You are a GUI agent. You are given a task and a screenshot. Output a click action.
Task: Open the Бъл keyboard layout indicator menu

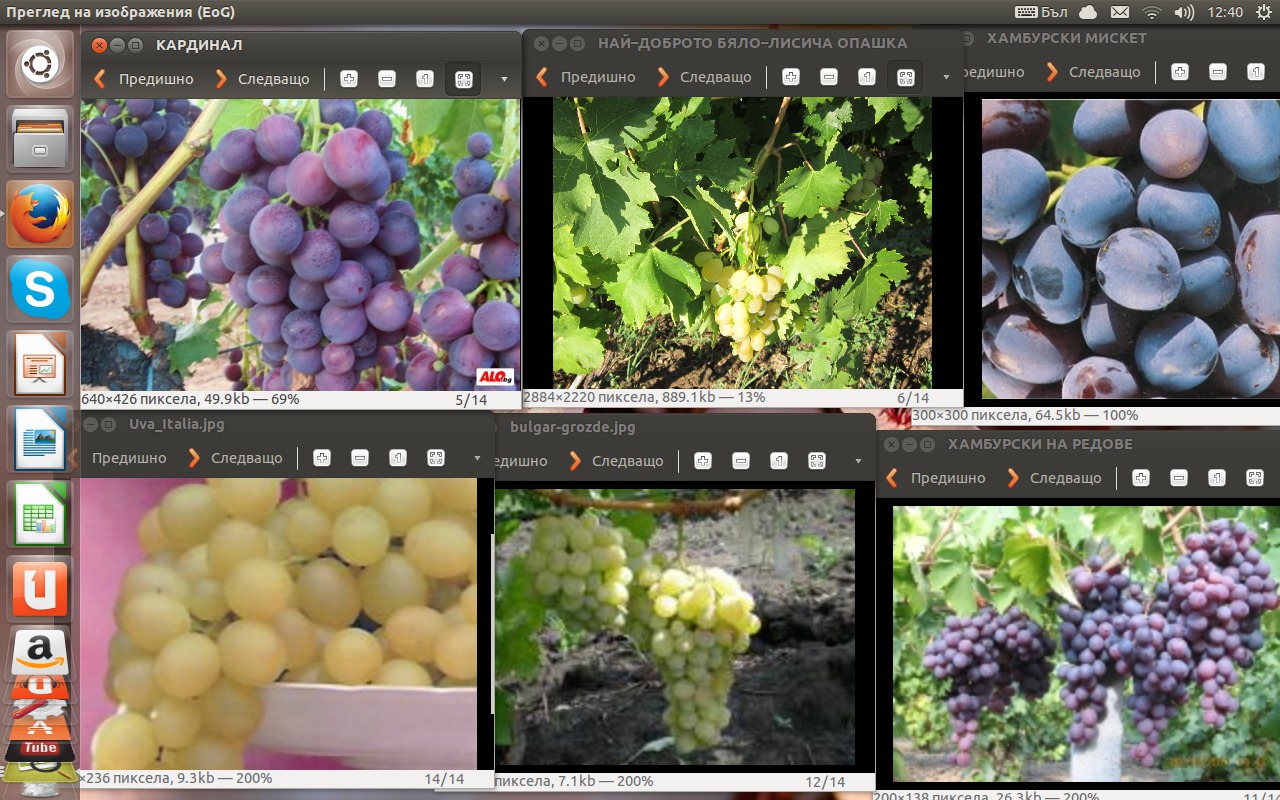click(x=1038, y=12)
